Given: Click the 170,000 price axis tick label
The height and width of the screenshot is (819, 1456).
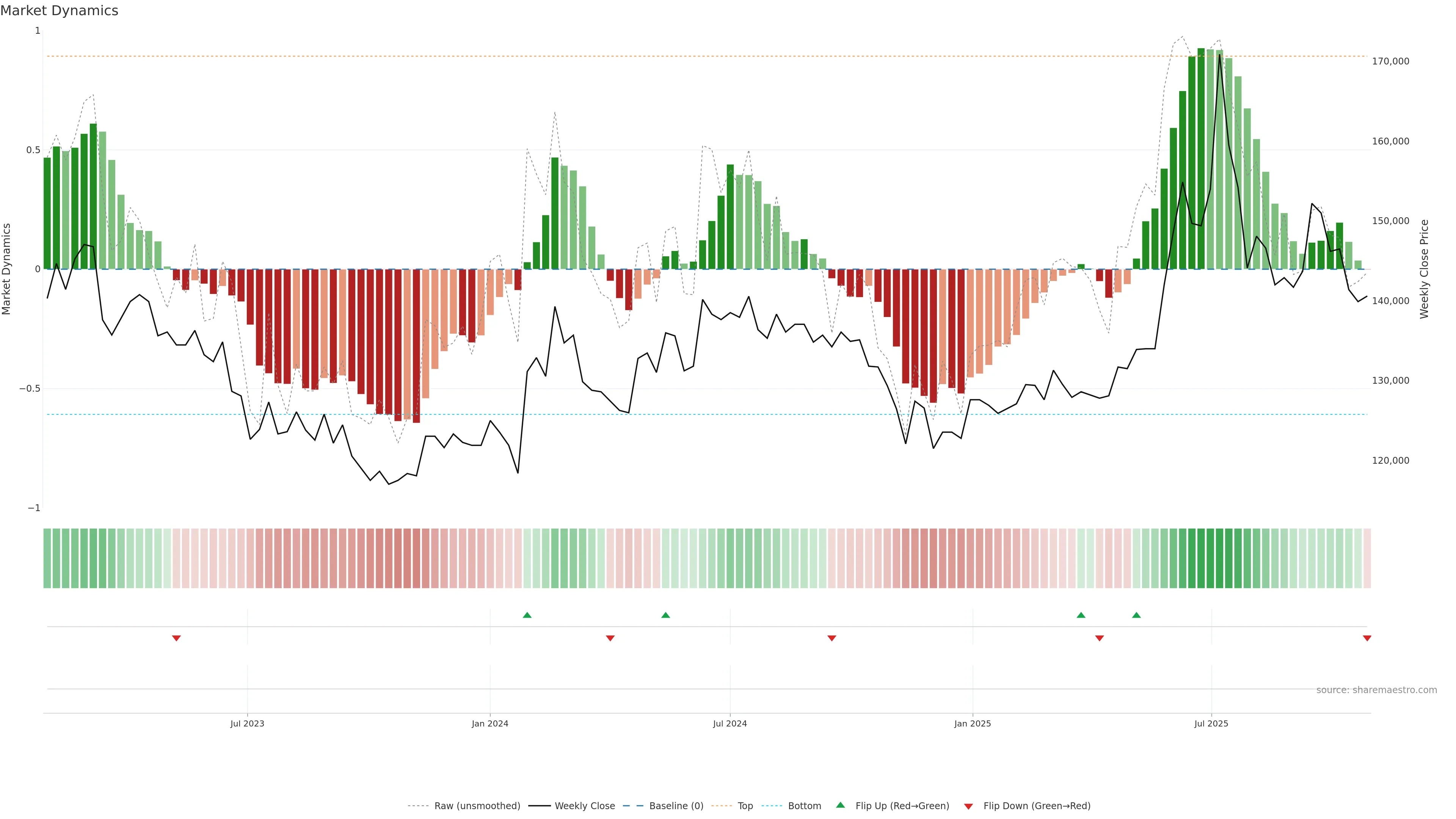Looking at the screenshot, I should tap(1390, 61).
